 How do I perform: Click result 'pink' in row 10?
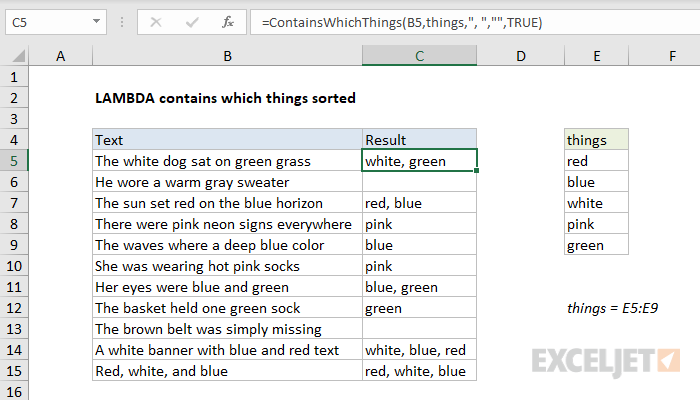tap(419, 266)
